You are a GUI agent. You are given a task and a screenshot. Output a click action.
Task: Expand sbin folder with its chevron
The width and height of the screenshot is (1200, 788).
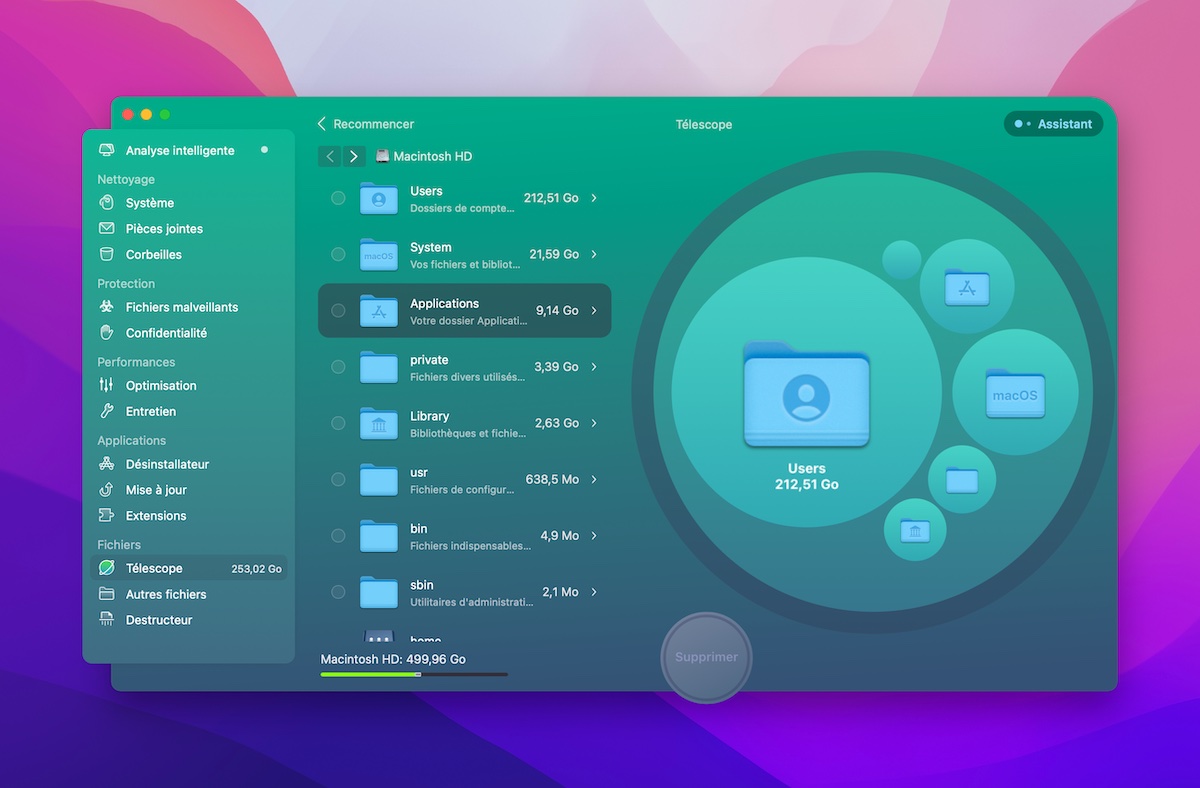(594, 592)
